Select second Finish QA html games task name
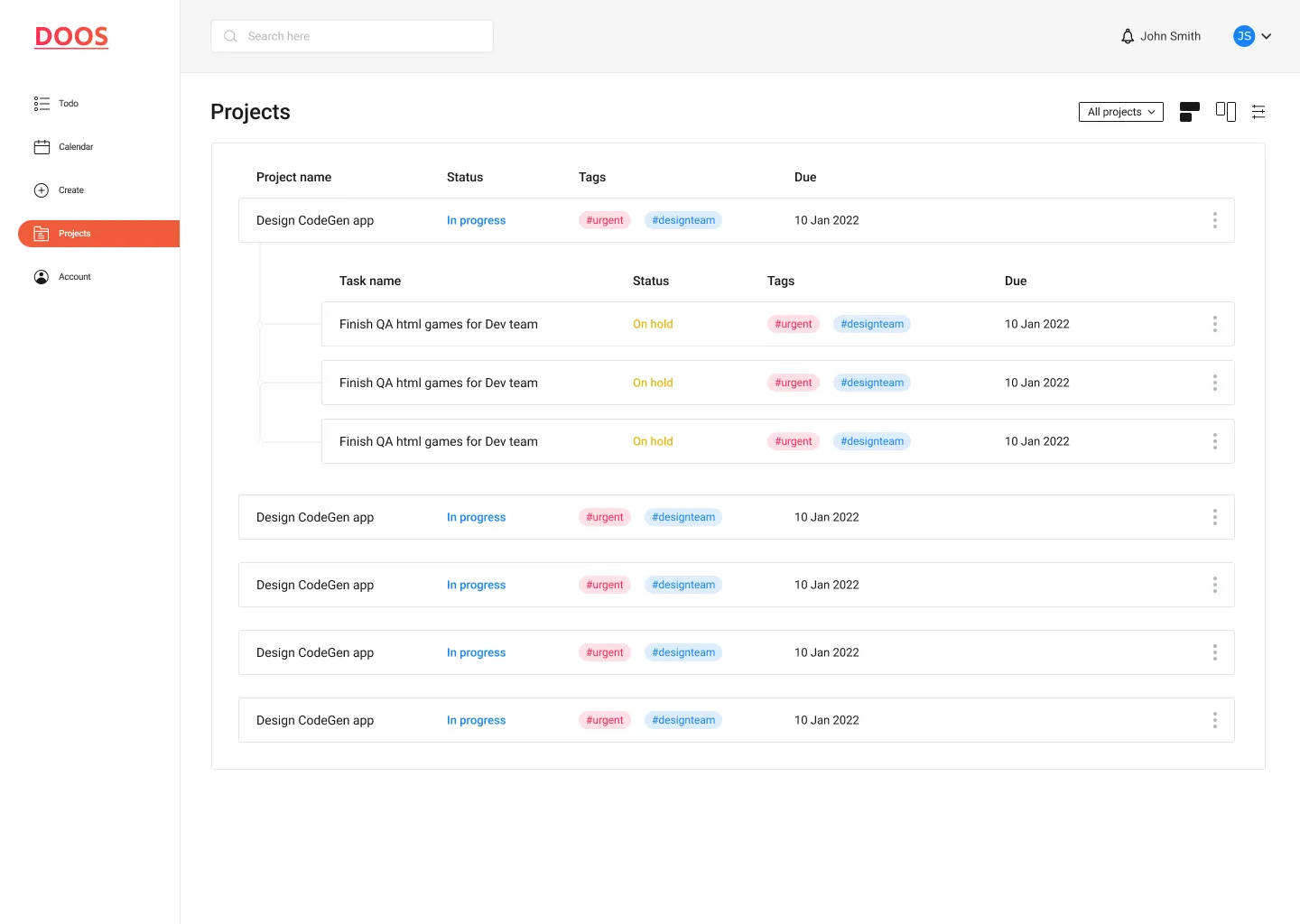The height and width of the screenshot is (924, 1300). [x=439, y=383]
